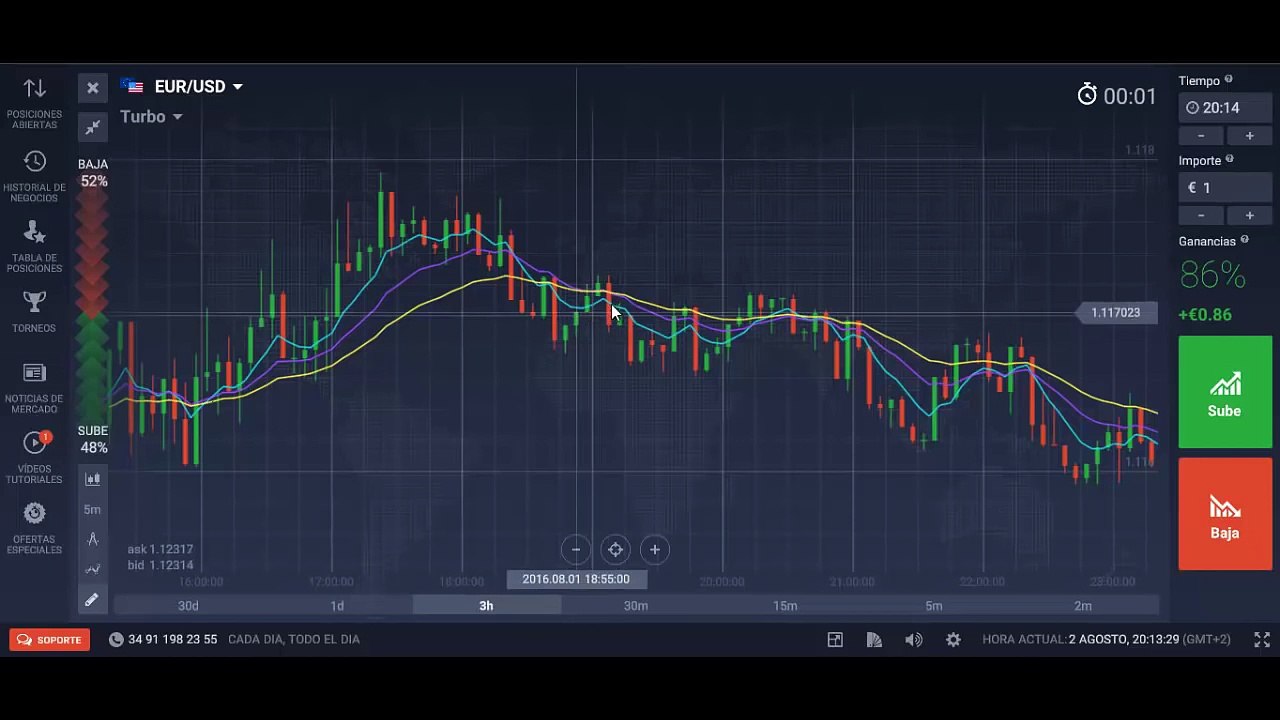Image resolution: width=1280 pixels, height=720 pixels.
Task: Change the 5m candle interval setting
Action: [92, 509]
